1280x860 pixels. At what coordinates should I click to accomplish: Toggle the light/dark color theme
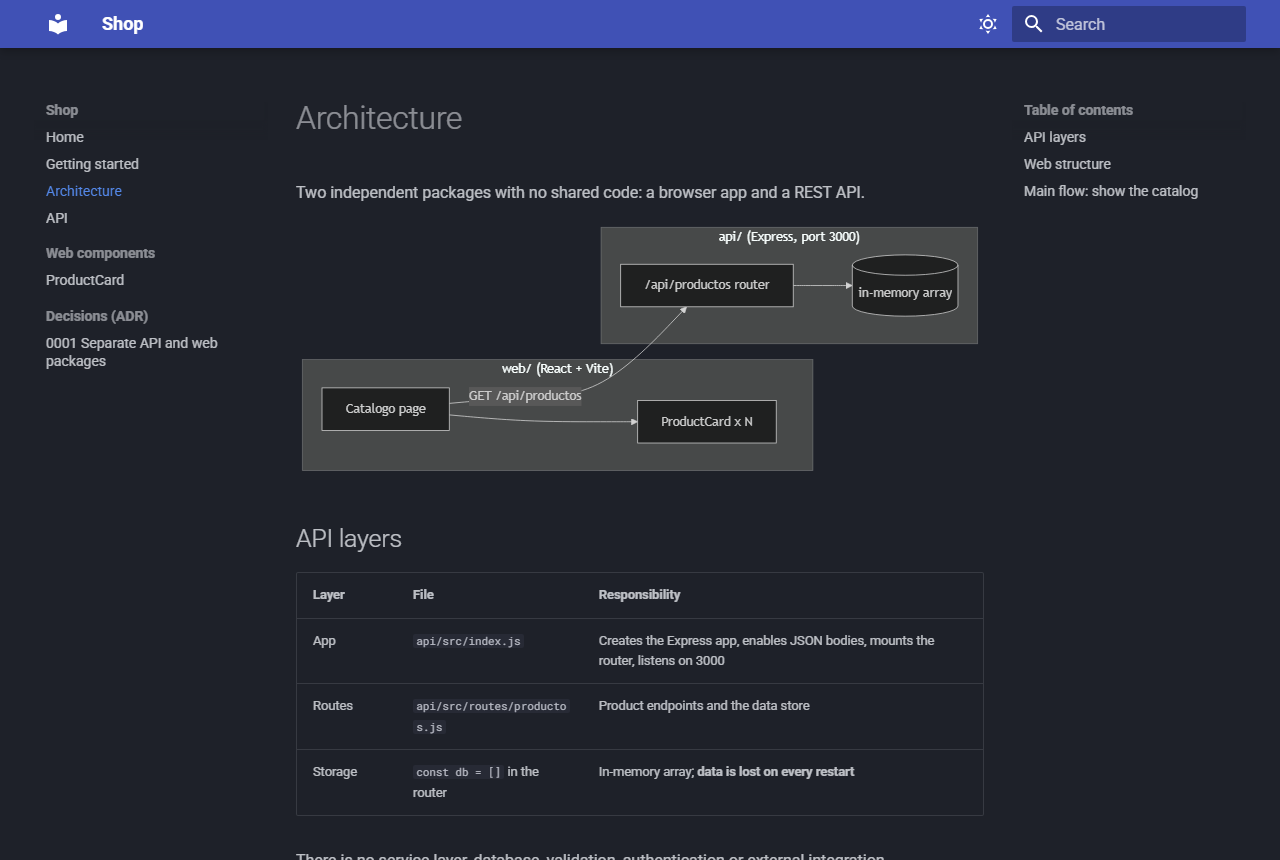tap(988, 24)
